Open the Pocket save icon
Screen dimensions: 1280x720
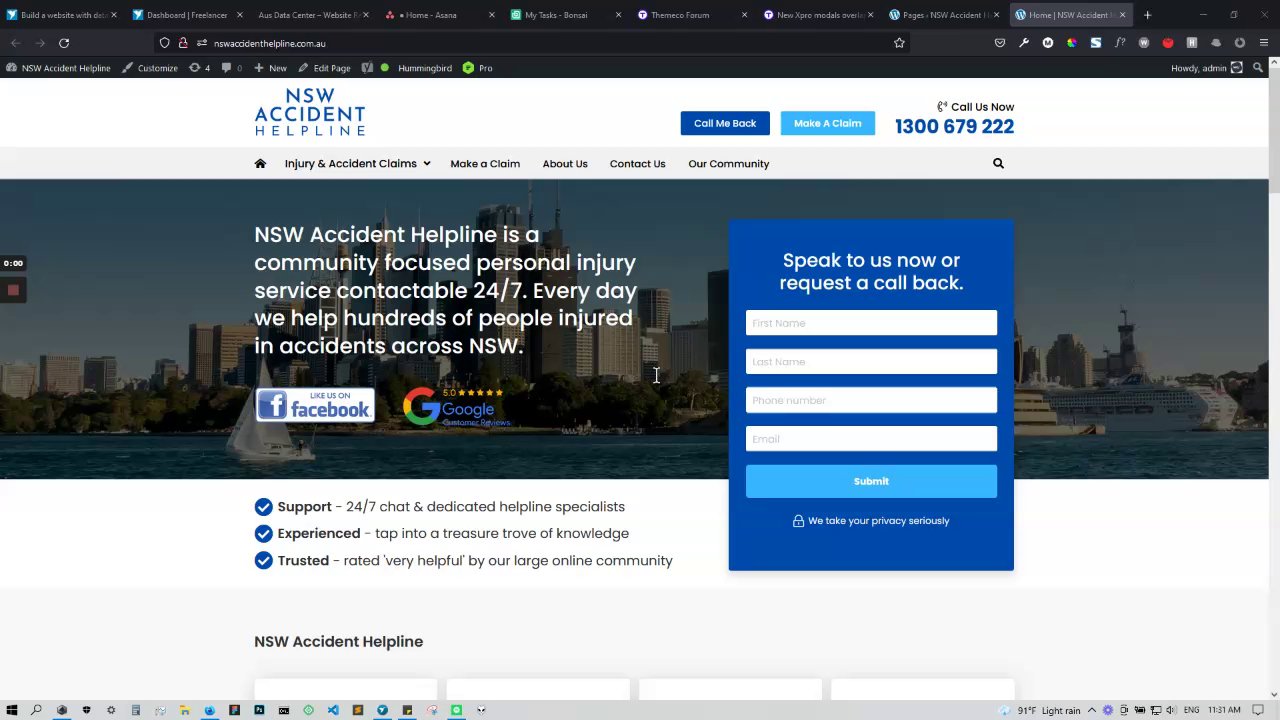point(1000,43)
